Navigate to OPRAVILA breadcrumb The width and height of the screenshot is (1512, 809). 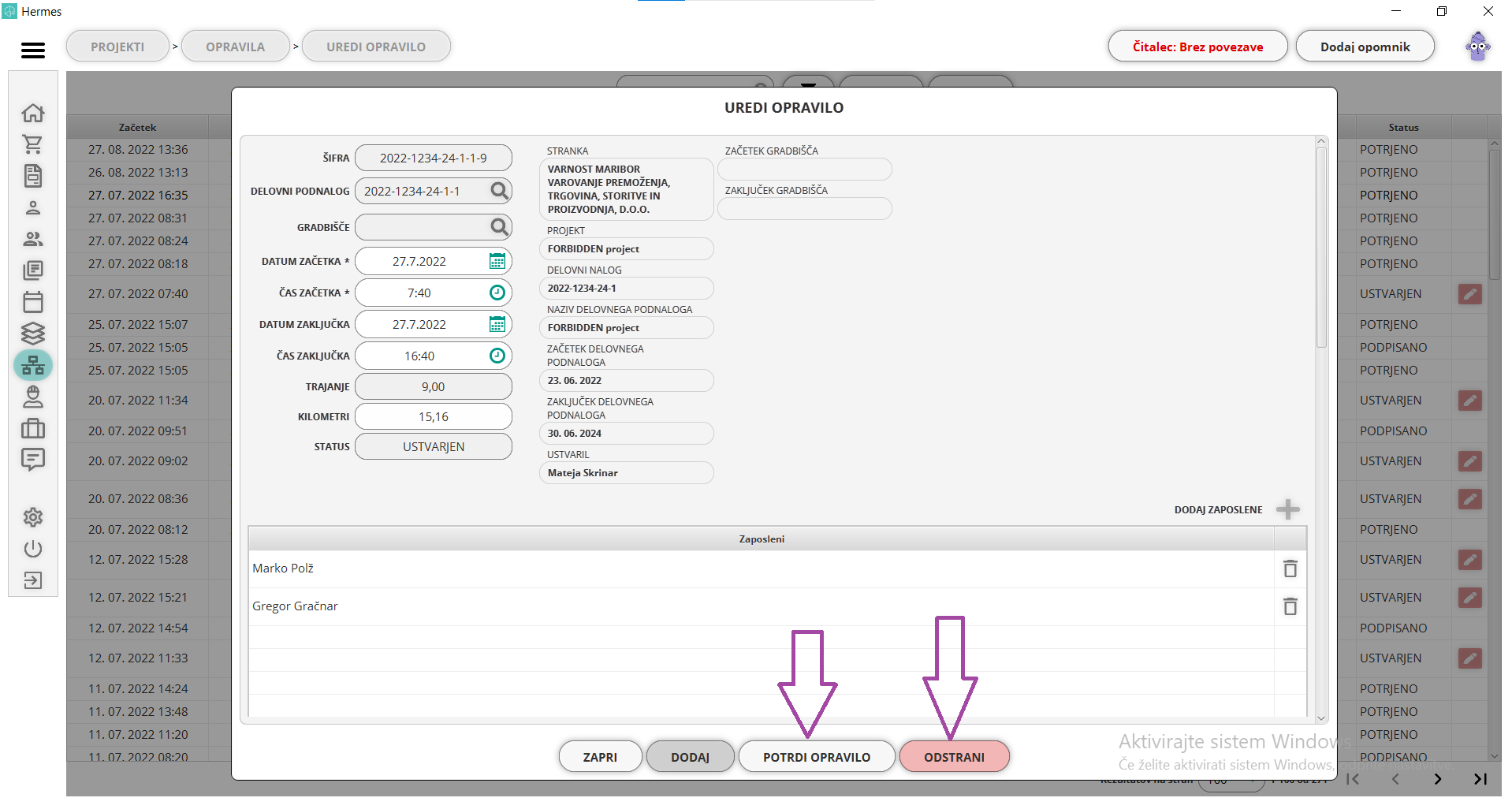coord(236,47)
